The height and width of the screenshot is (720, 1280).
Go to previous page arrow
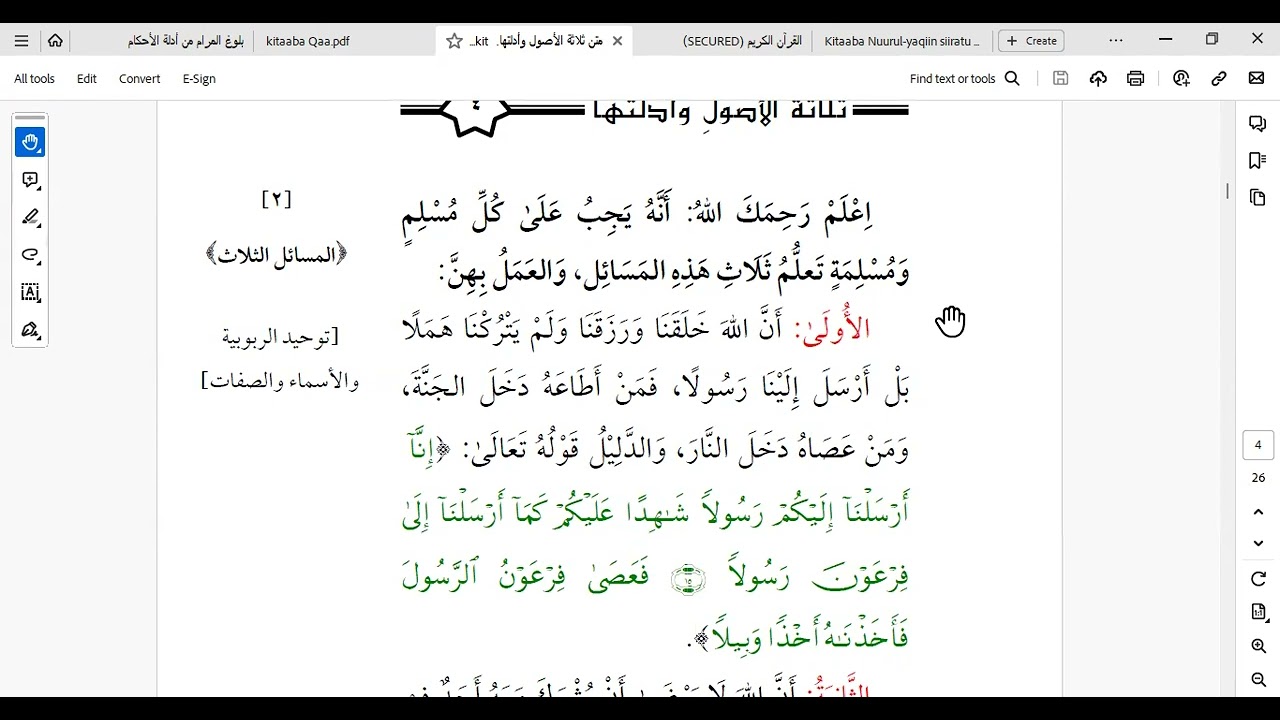pyautogui.click(x=1258, y=512)
